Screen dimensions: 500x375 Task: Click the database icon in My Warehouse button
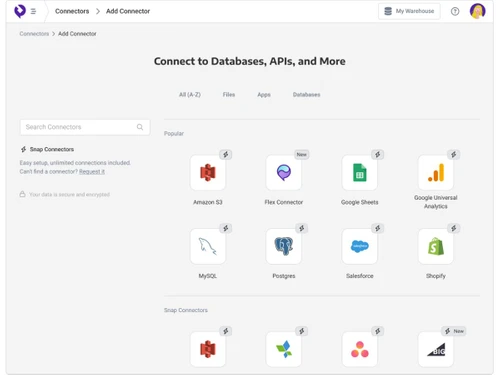pos(388,11)
